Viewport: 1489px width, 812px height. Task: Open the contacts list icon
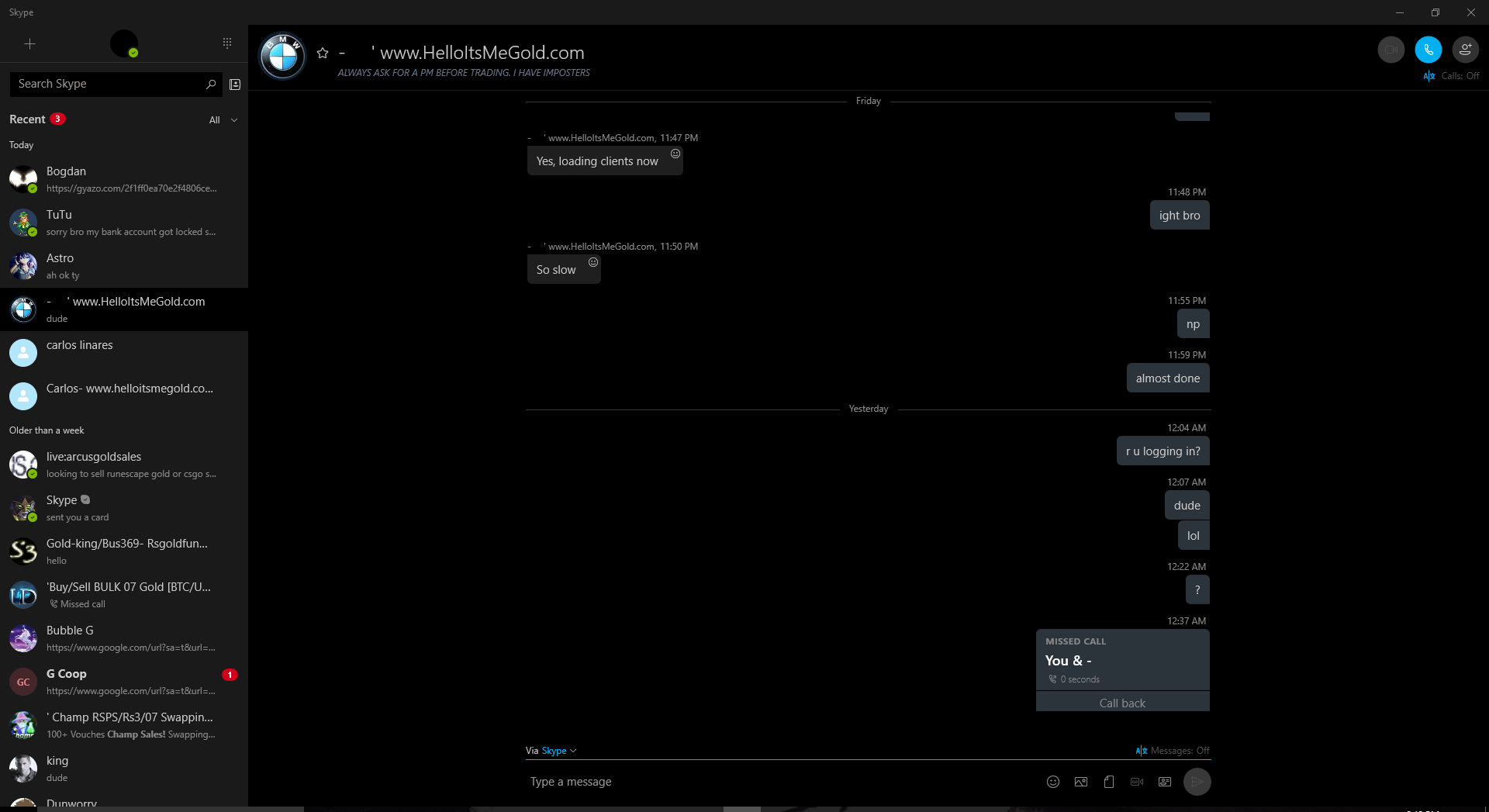[x=235, y=84]
